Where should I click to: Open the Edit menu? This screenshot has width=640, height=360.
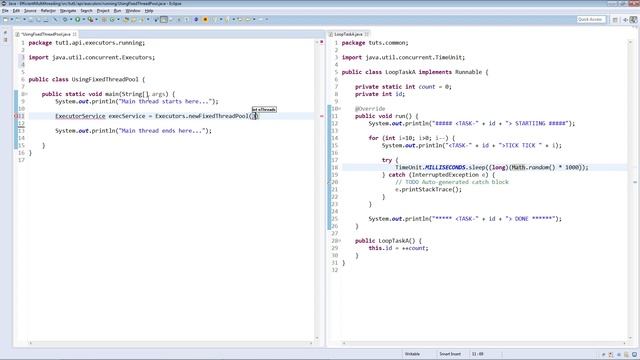(16, 11)
